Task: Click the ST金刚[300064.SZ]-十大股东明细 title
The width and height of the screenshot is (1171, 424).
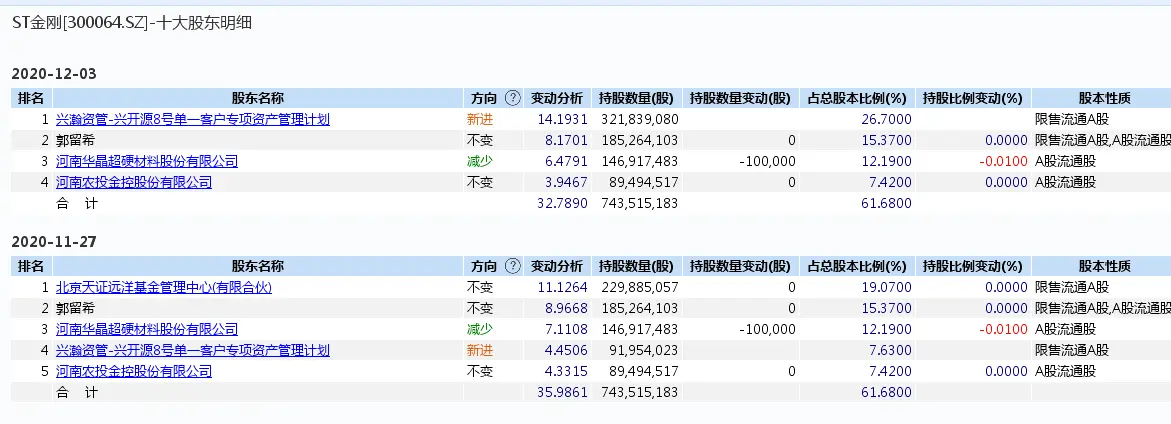Action: 132,23
